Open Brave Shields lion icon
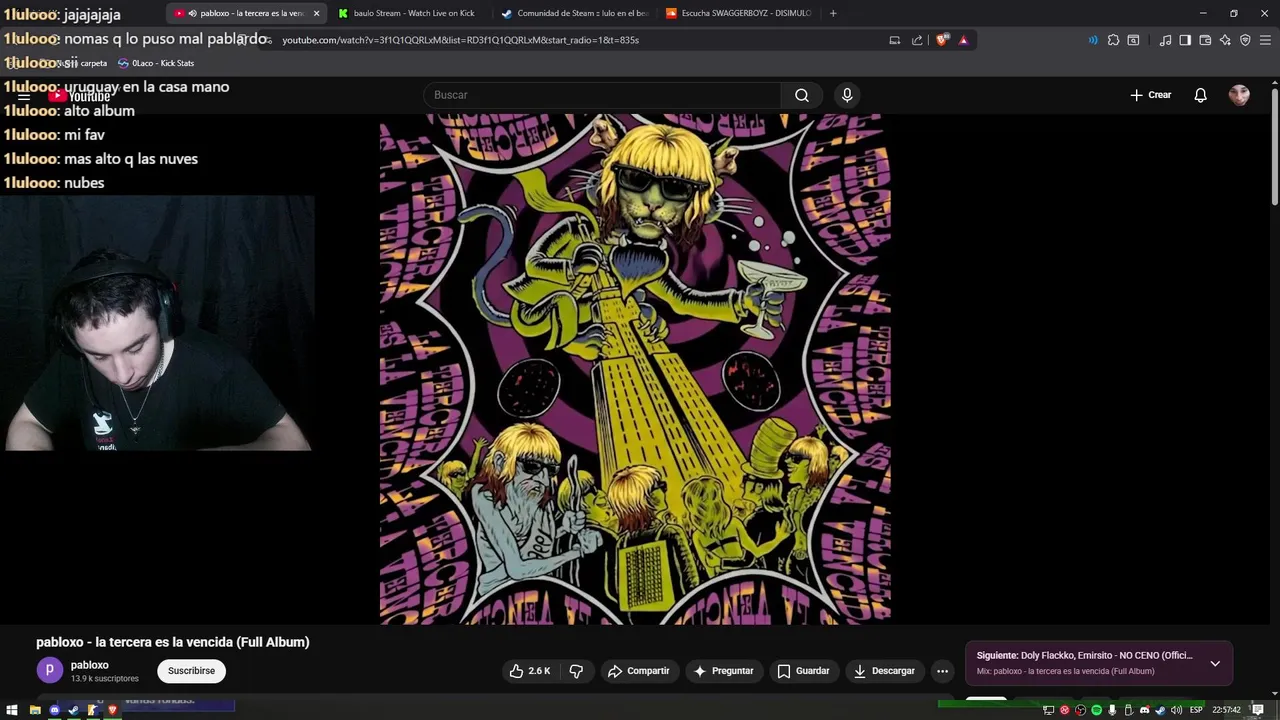This screenshot has height=720, width=1280. pos(942,40)
